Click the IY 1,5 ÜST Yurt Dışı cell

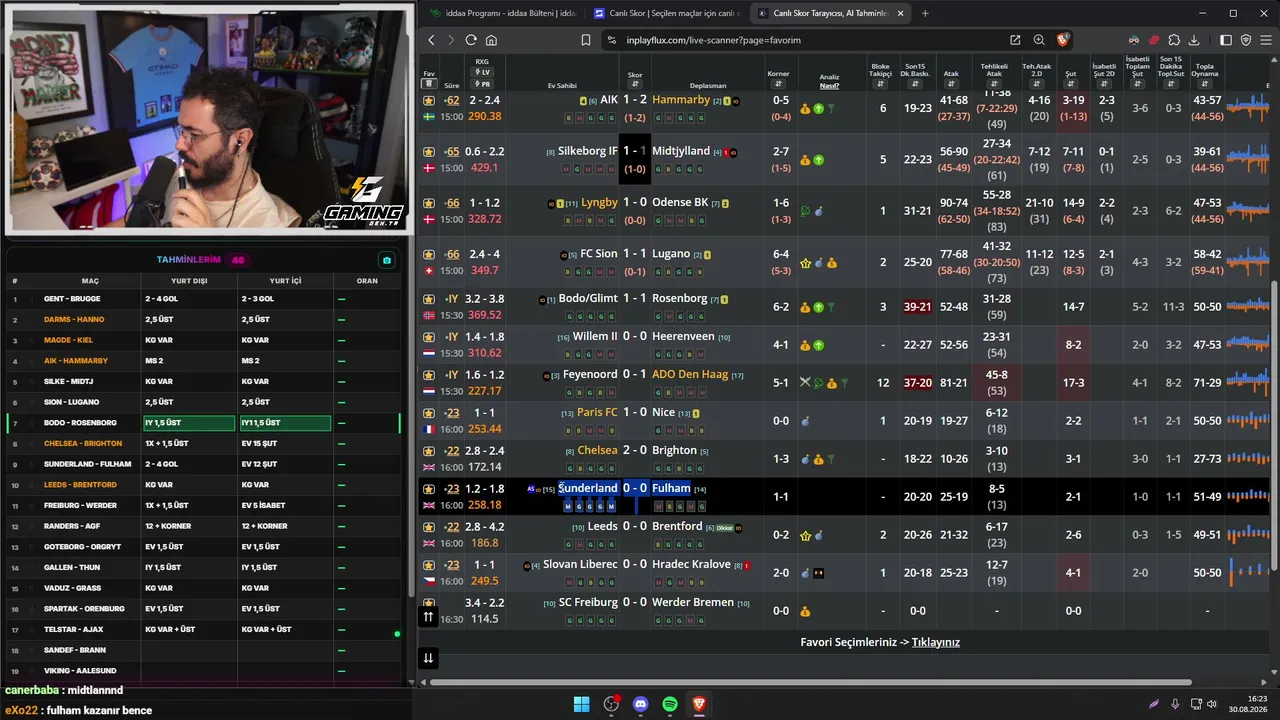[x=189, y=423]
